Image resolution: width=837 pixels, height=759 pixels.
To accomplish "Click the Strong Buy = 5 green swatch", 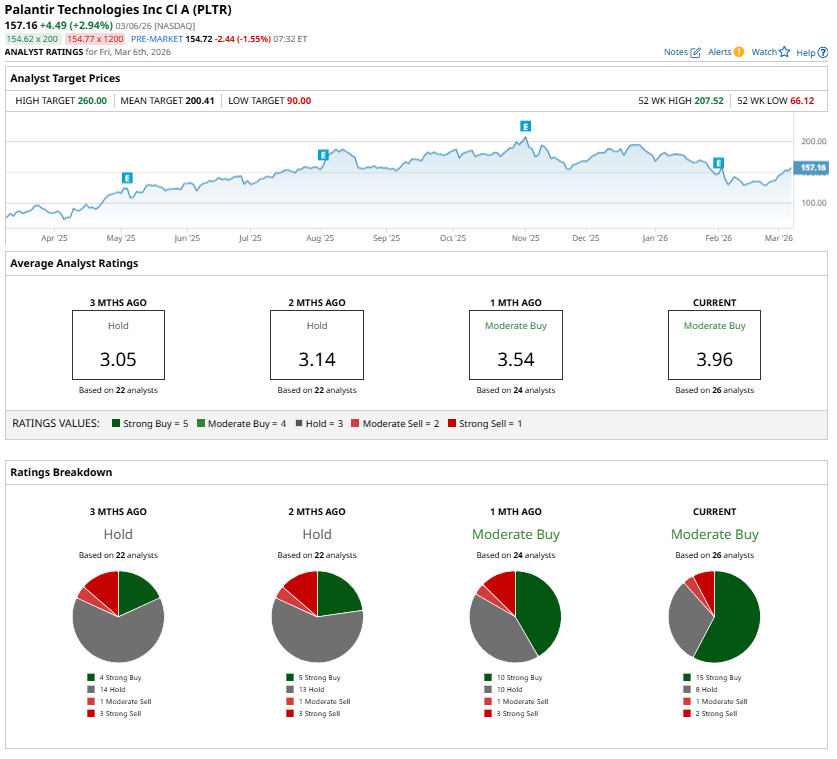I will 116,424.
